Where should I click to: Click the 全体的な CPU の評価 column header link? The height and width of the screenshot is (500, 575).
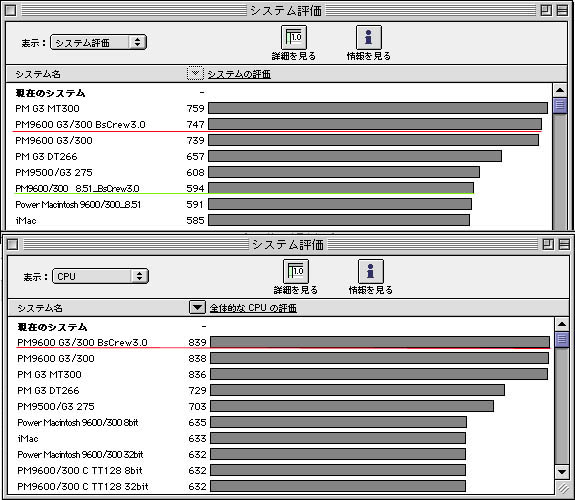(253, 308)
